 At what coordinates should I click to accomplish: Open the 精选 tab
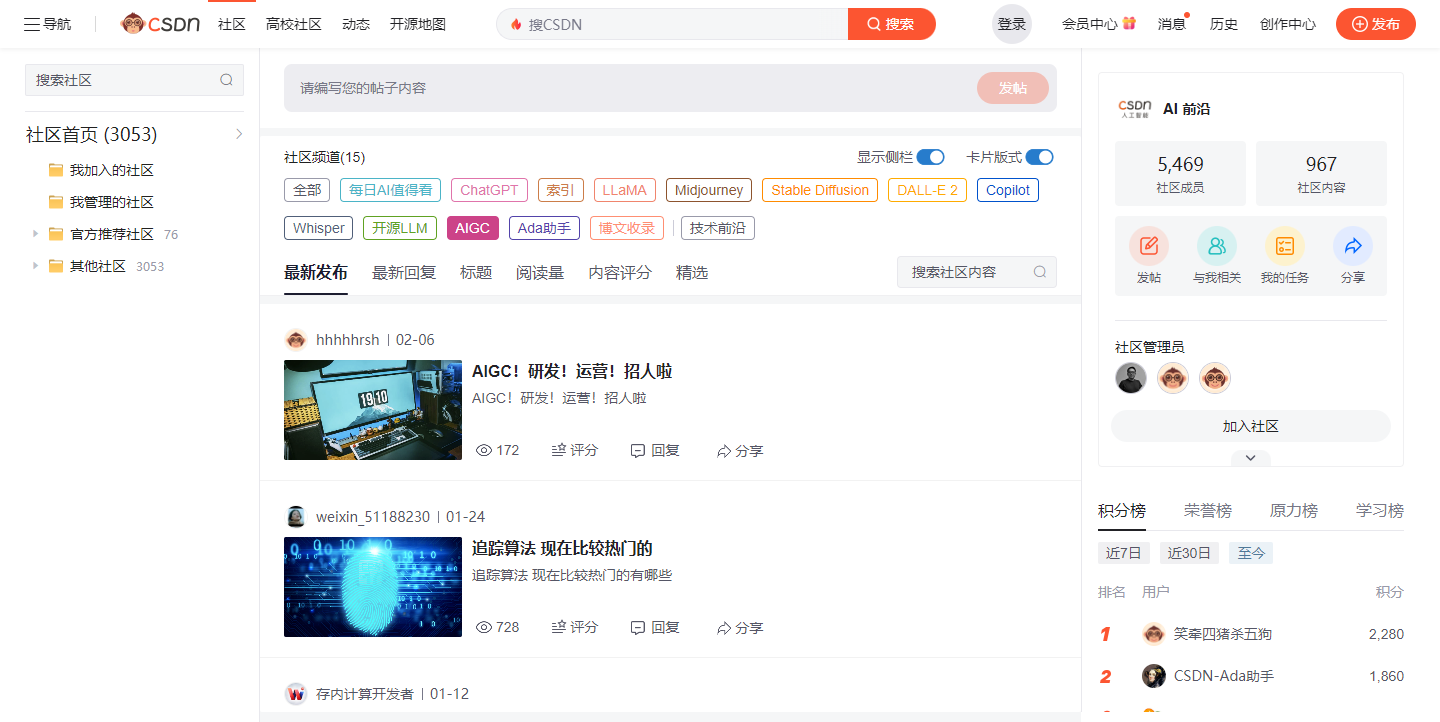(x=692, y=272)
